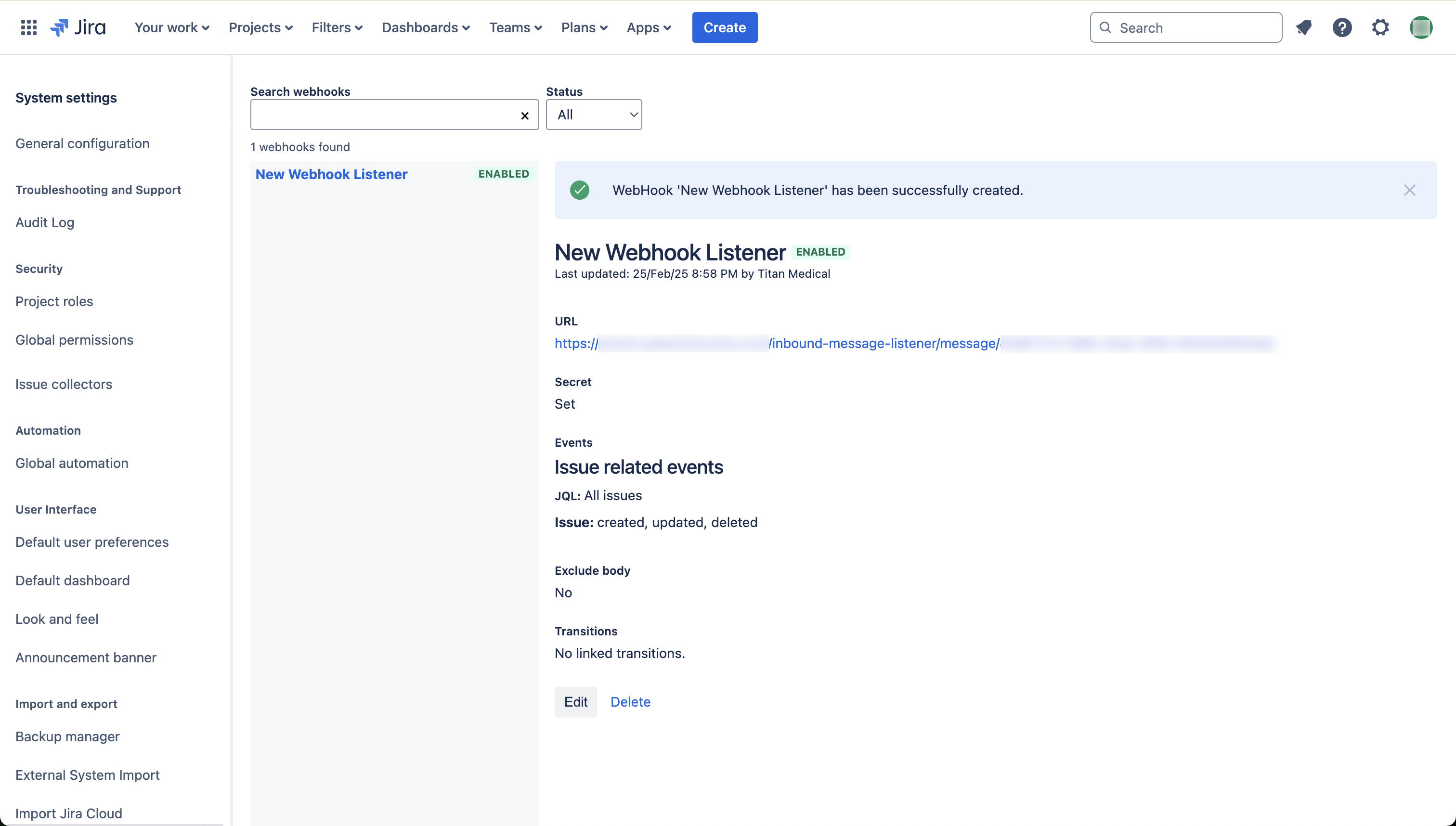This screenshot has height=826, width=1456.
Task: Open Backup manager
Action: tap(67, 736)
